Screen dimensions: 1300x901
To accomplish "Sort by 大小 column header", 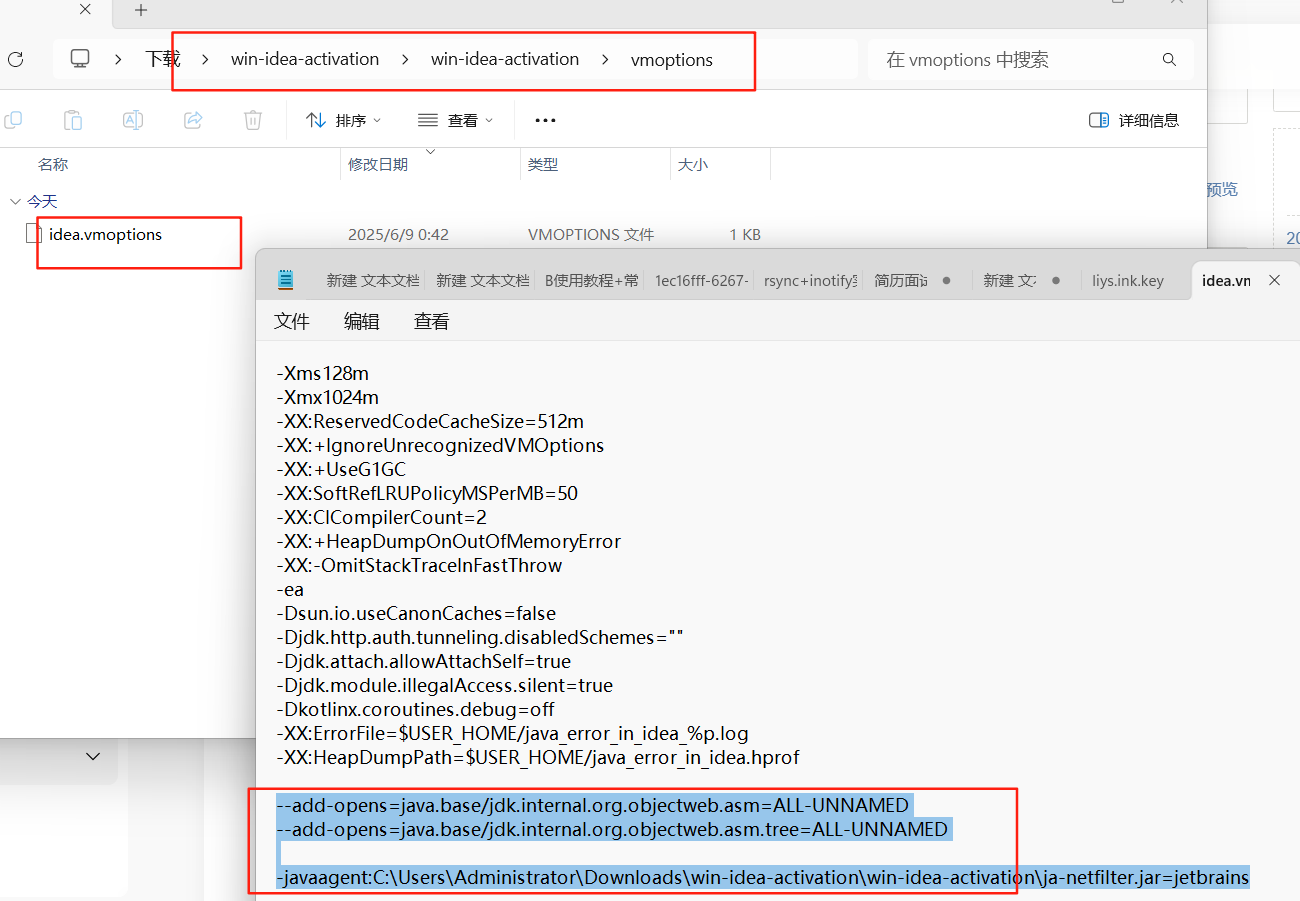I will tap(693, 164).
